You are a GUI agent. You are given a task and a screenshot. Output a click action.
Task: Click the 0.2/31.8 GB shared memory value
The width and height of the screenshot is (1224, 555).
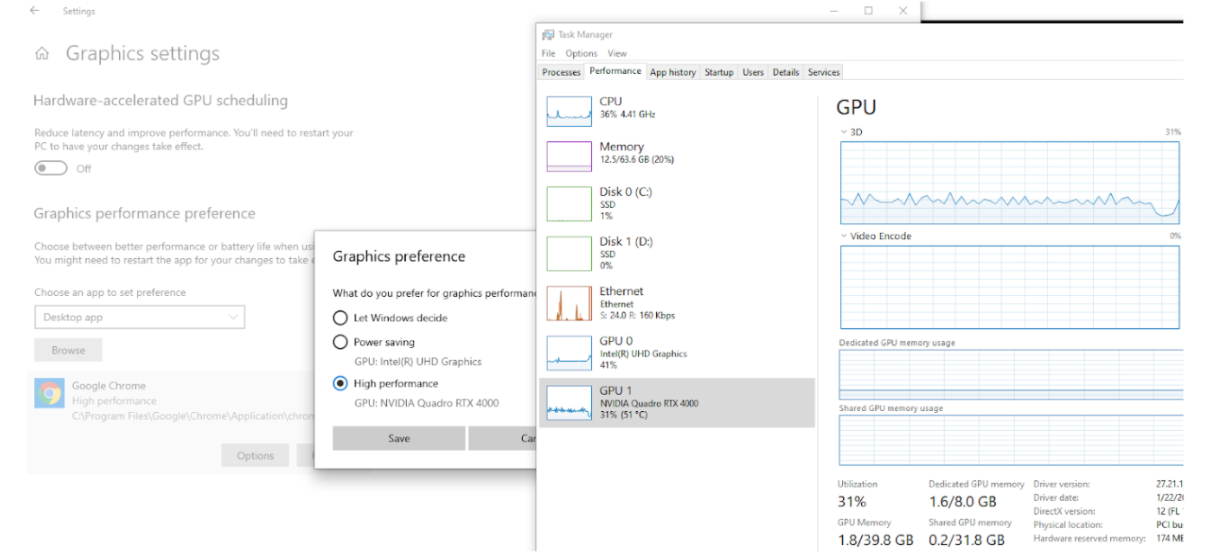pyautogui.click(x=967, y=540)
